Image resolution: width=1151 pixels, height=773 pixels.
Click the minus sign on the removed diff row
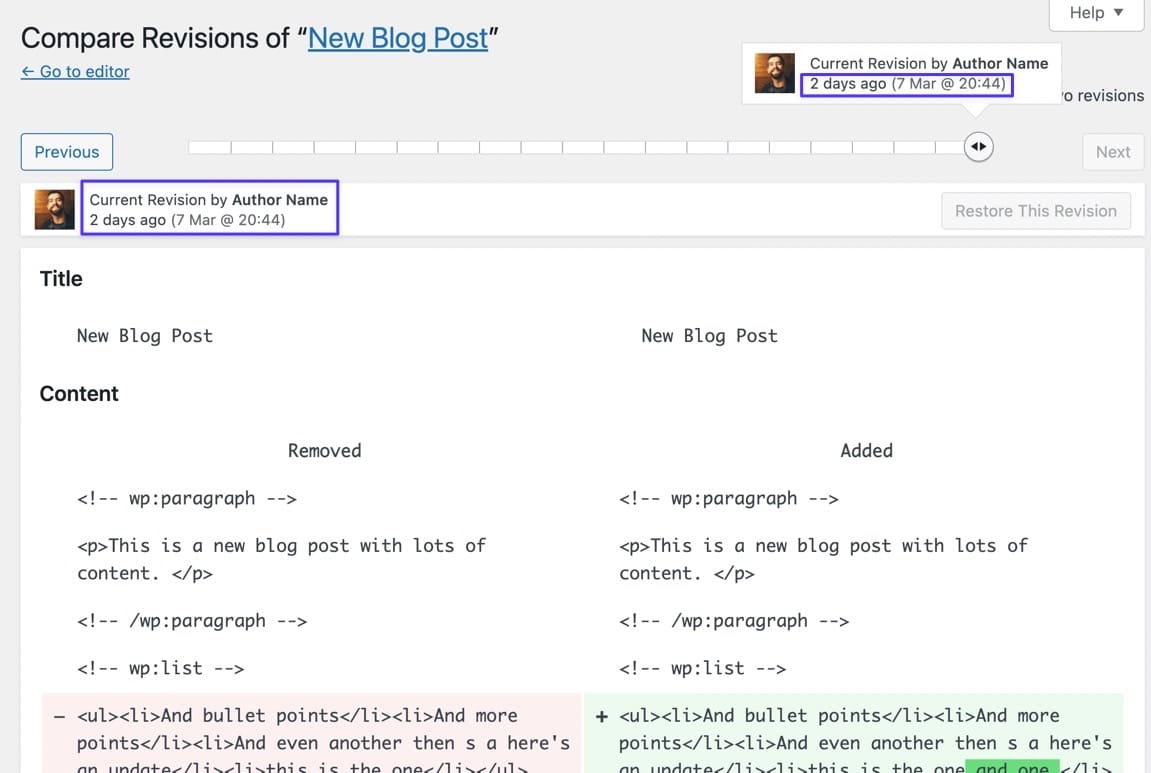tap(59, 716)
